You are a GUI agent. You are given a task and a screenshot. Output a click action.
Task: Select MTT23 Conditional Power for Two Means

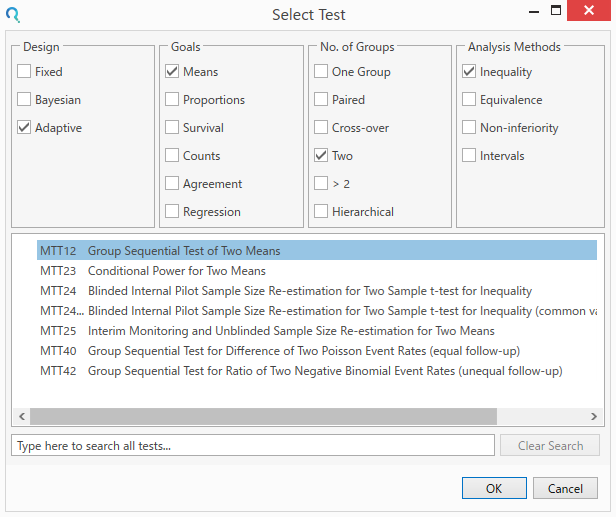tap(176, 271)
